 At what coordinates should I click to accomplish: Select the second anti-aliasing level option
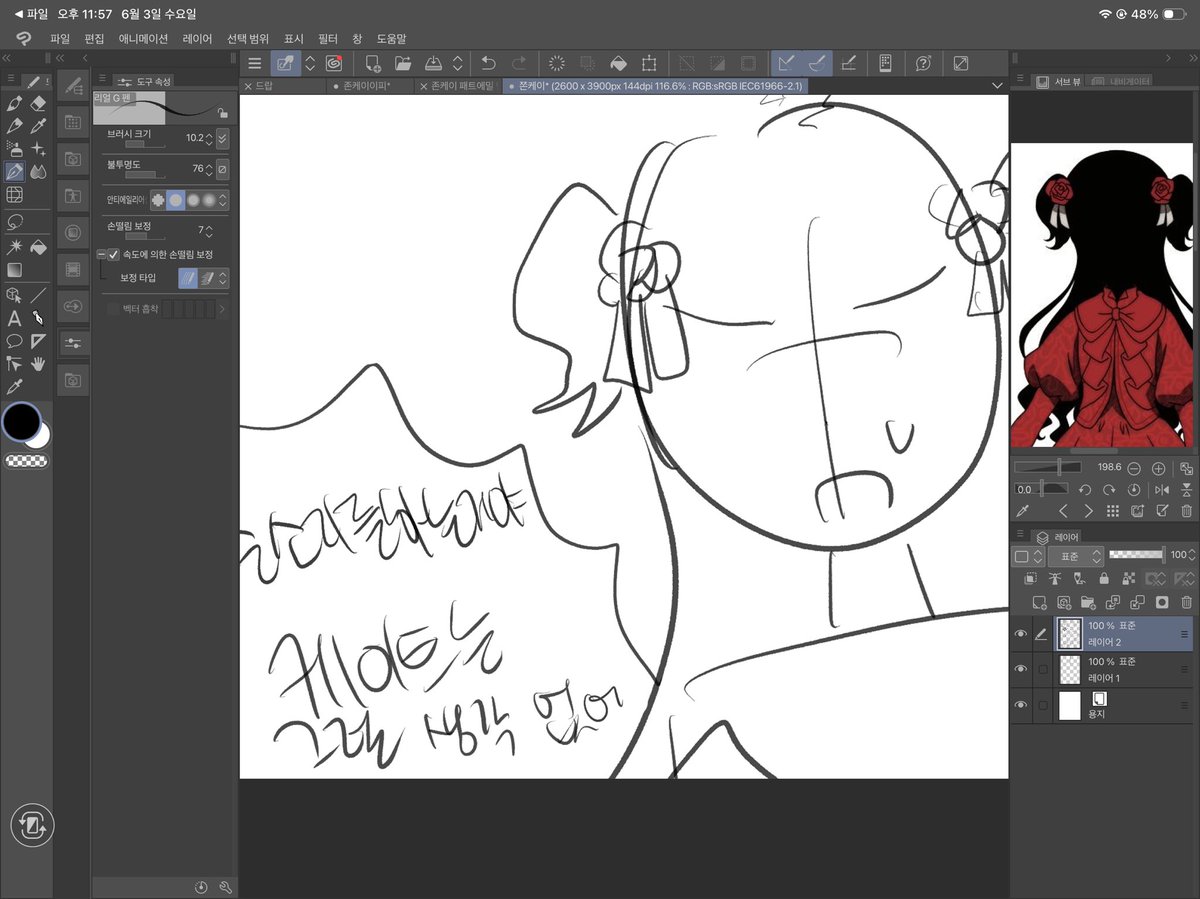pyautogui.click(x=176, y=200)
